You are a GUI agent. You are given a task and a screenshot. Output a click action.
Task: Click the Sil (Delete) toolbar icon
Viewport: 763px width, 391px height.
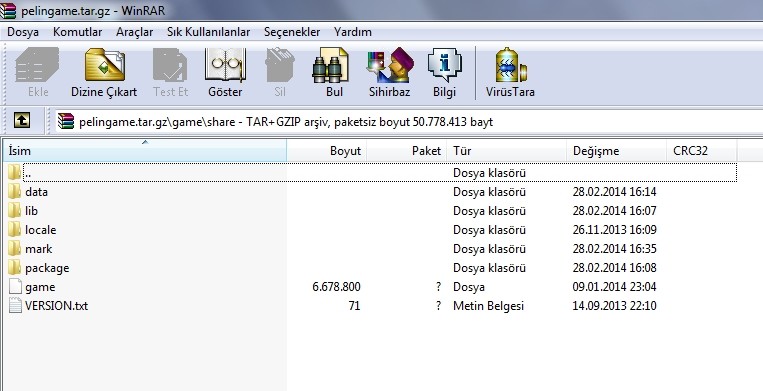(x=280, y=65)
